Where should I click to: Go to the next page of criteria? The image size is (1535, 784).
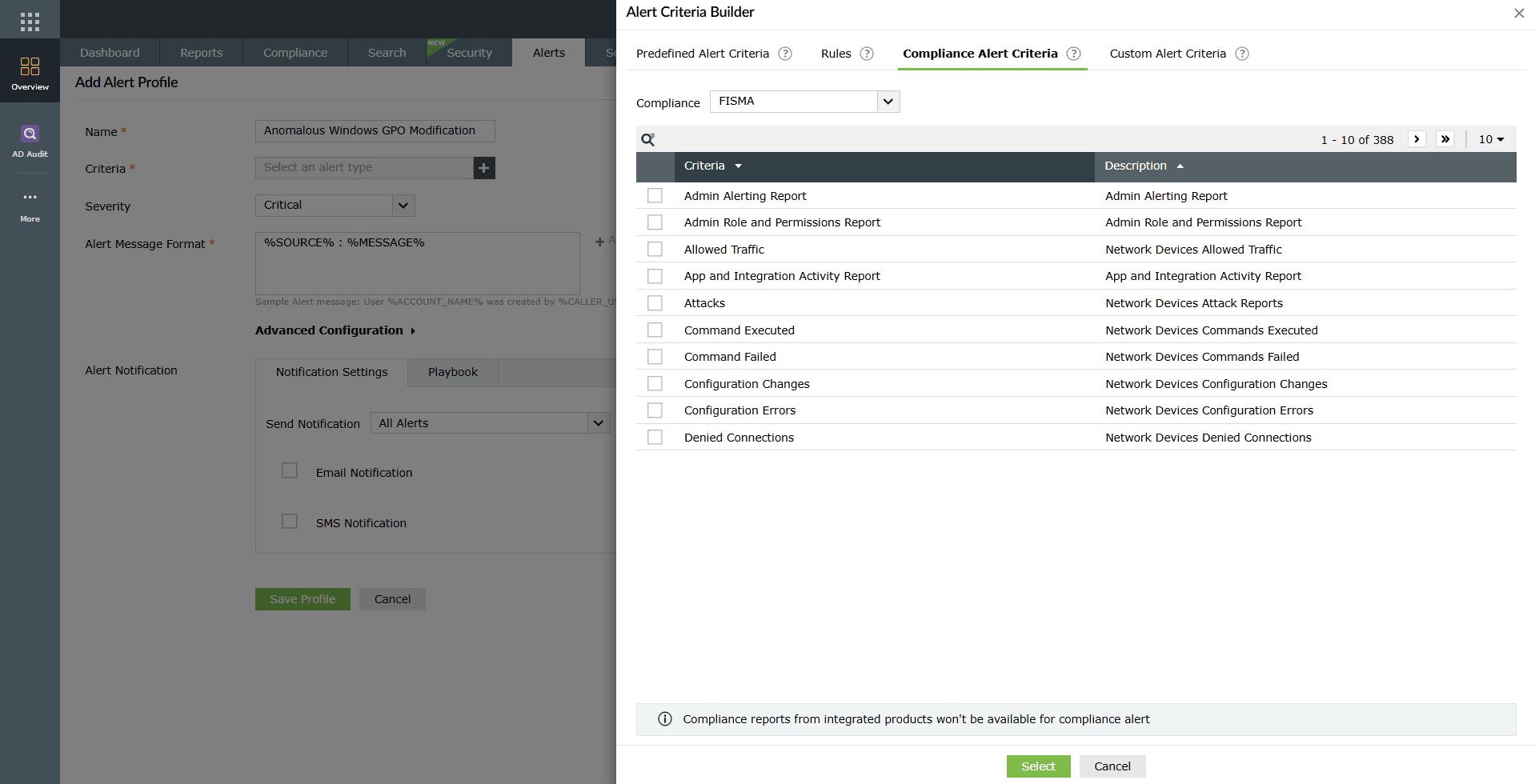pyautogui.click(x=1417, y=138)
